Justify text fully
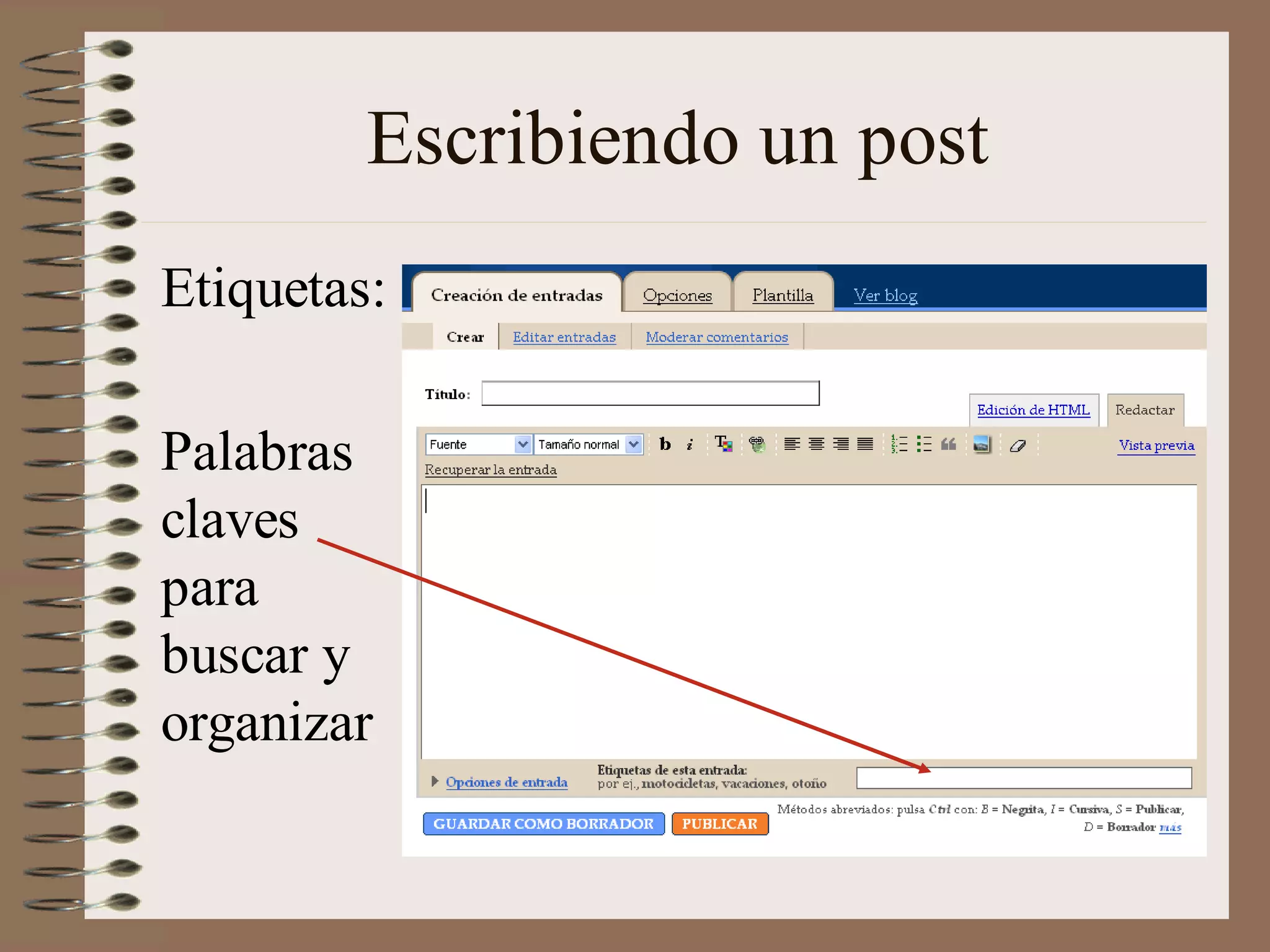The image size is (1270, 952). 865,444
